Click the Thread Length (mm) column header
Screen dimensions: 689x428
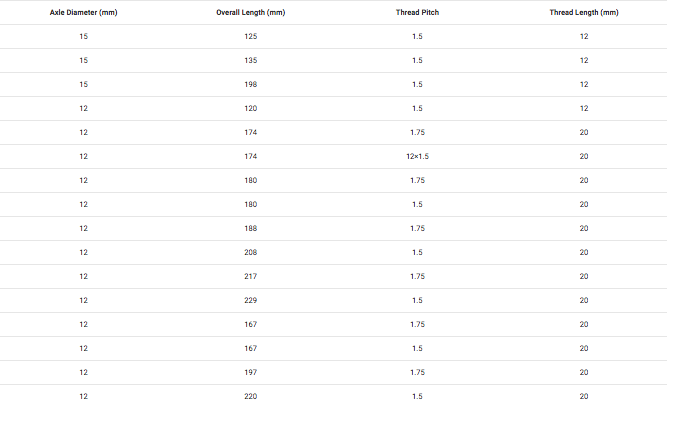tap(584, 12)
